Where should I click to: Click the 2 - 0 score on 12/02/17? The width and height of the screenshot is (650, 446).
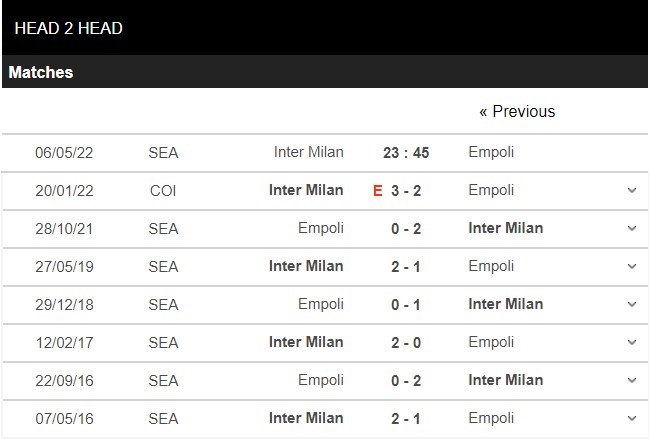click(x=406, y=342)
